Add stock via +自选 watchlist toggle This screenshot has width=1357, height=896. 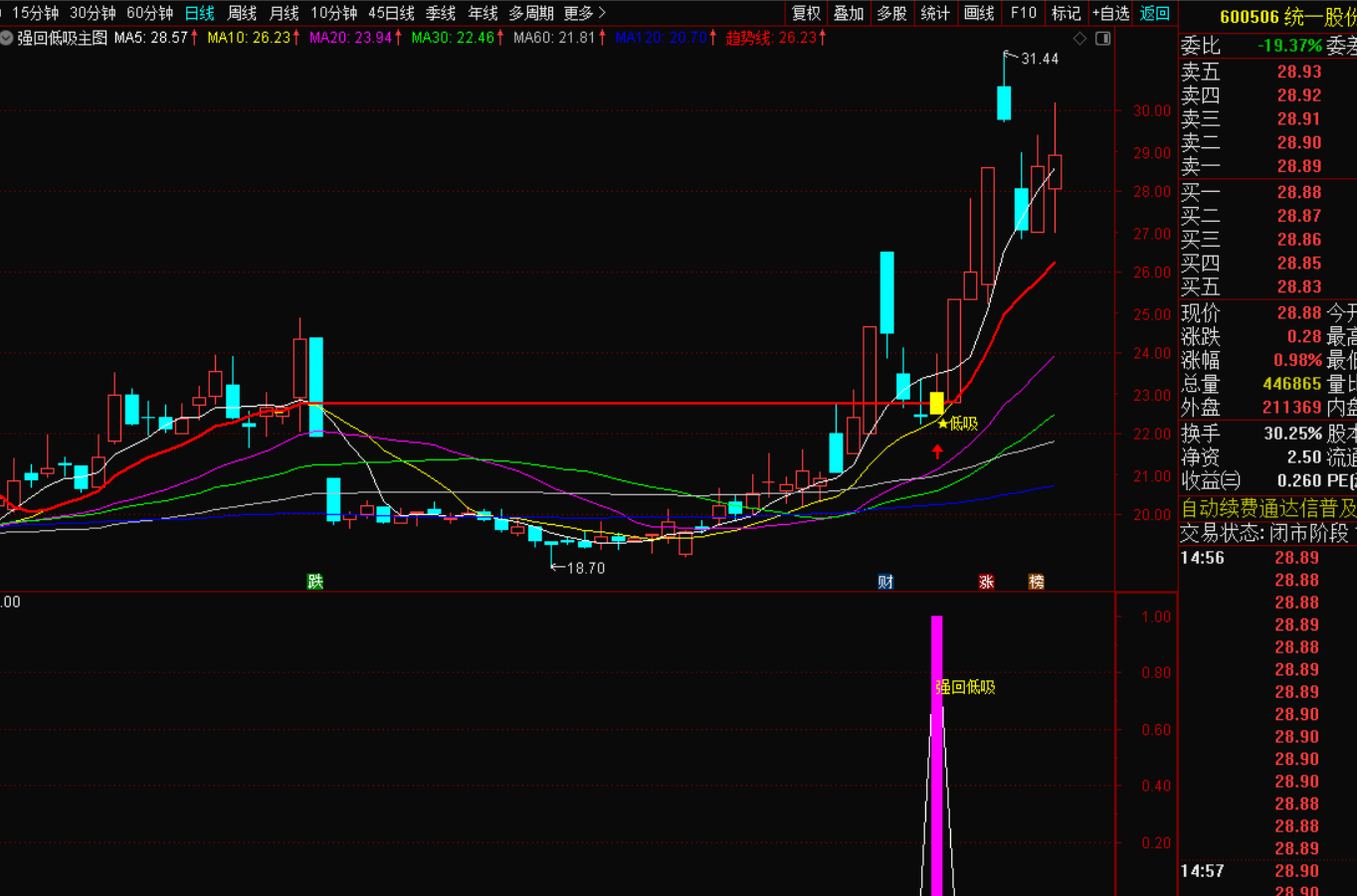tap(1110, 13)
